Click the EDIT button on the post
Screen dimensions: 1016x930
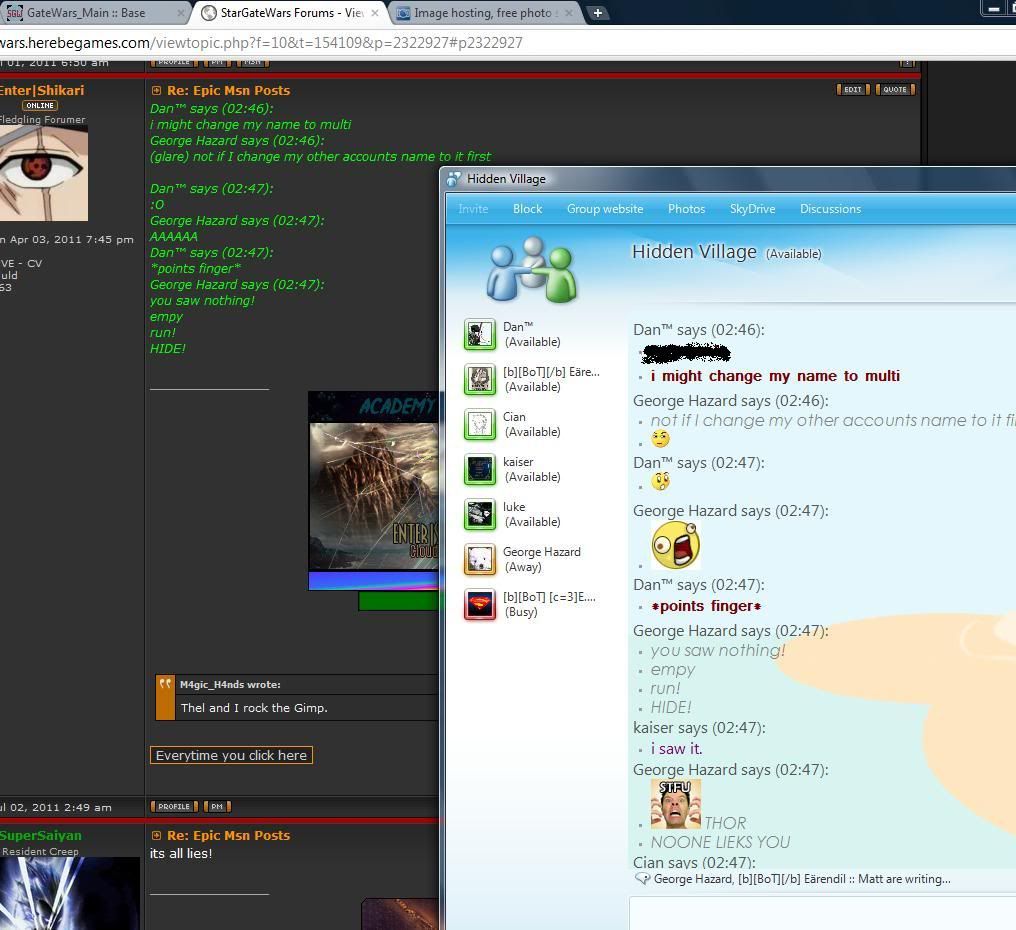tap(852, 89)
